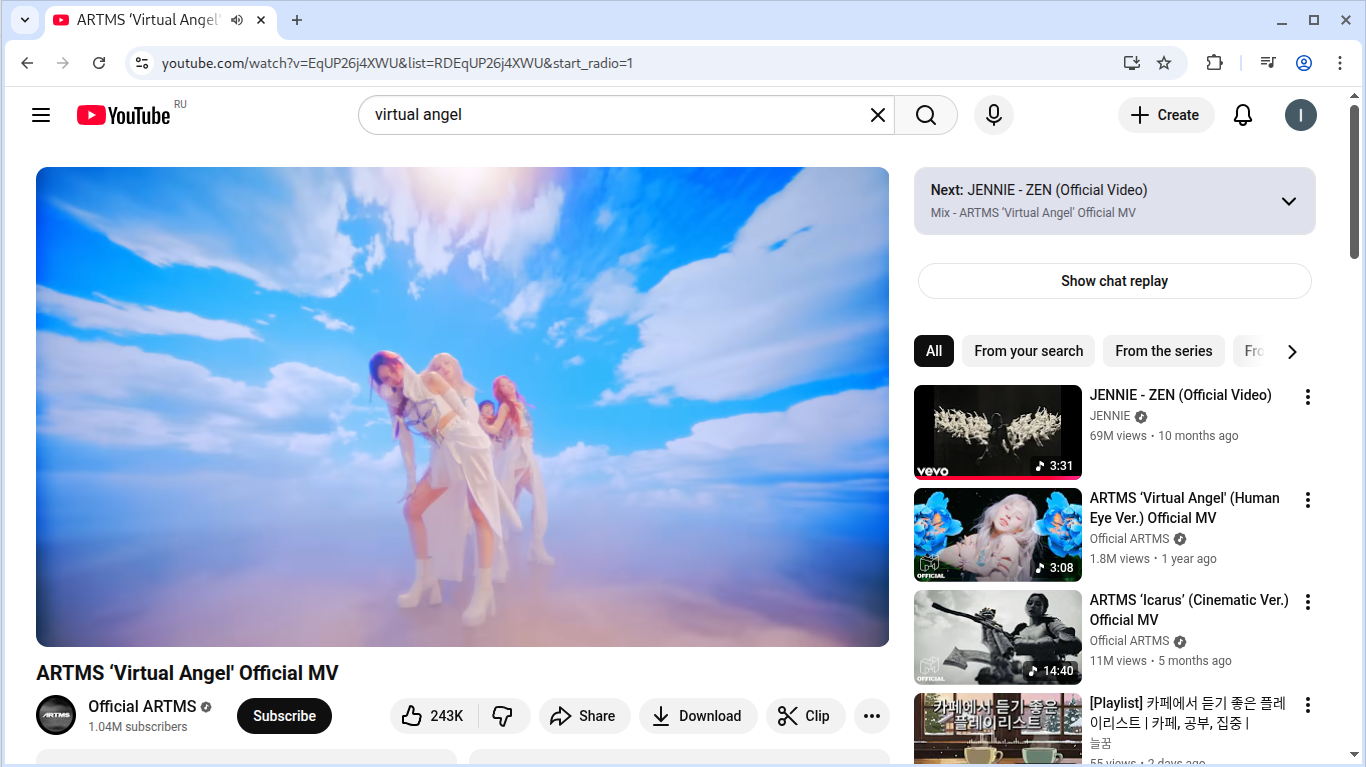The width and height of the screenshot is (1366, 767).
Task: Click the magnifier search button
Action: pos(926,115)
